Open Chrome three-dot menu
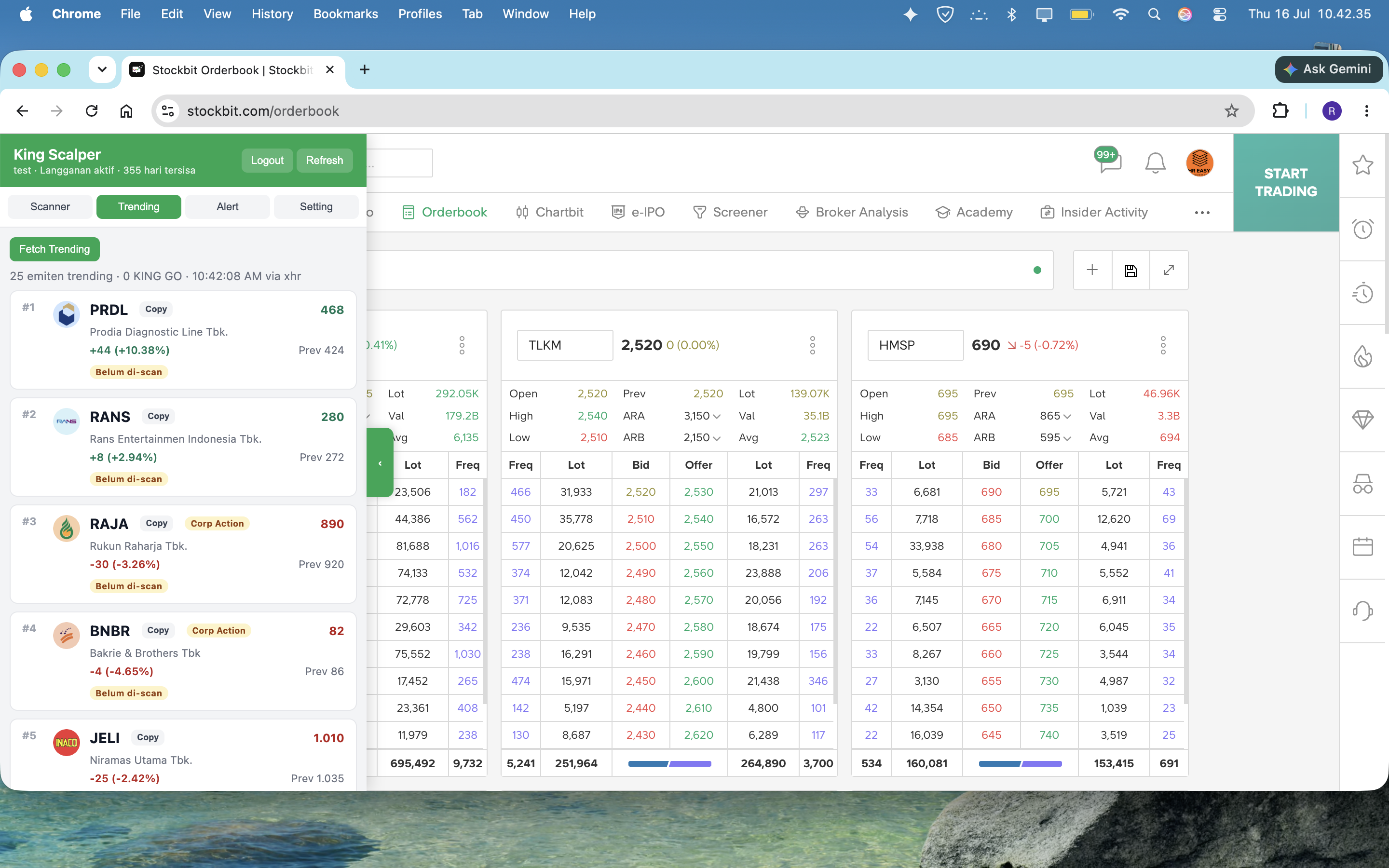The image size is (1389, 868). [1367, 111]
